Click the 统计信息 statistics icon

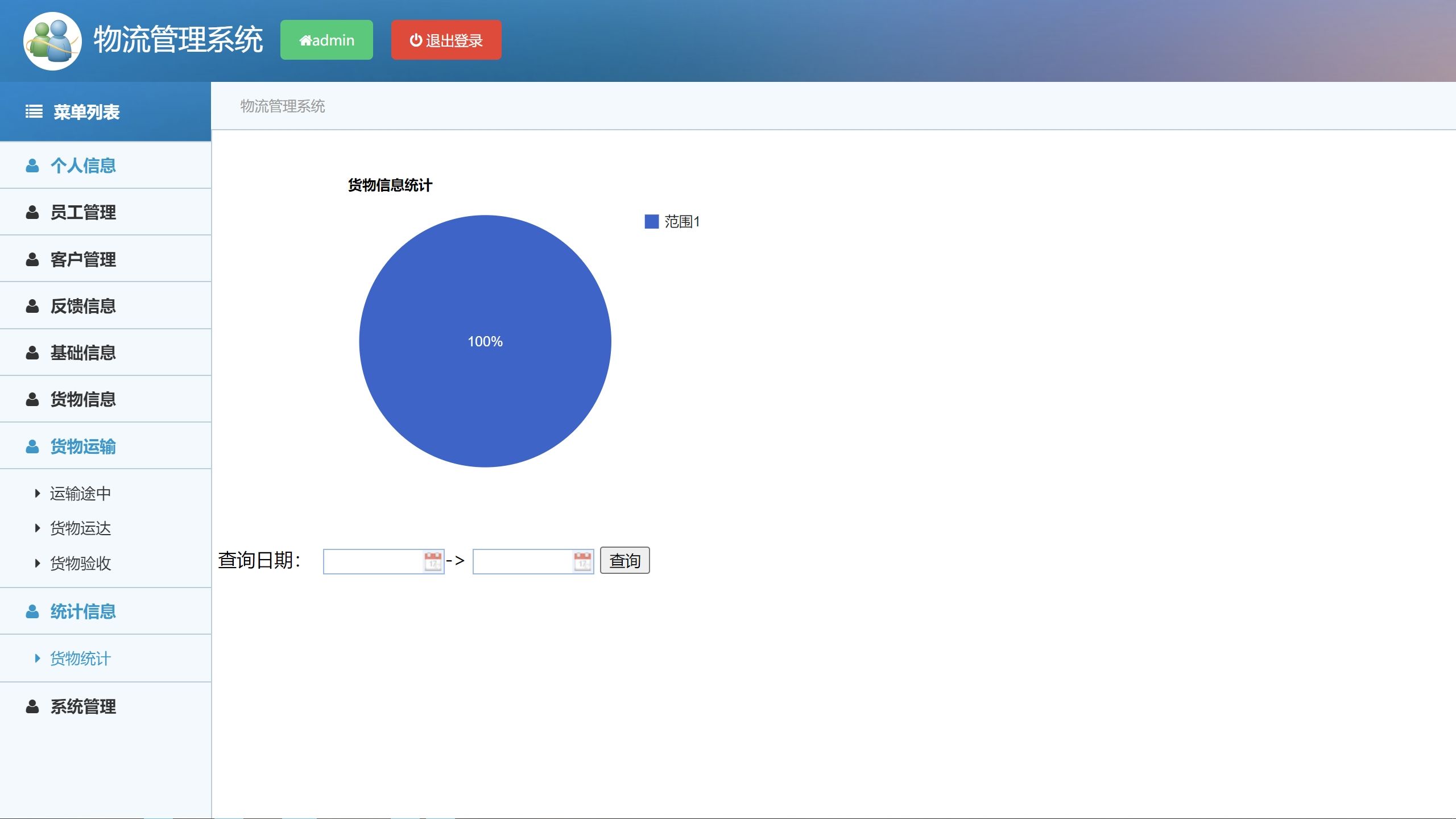[x=33, y=611]
